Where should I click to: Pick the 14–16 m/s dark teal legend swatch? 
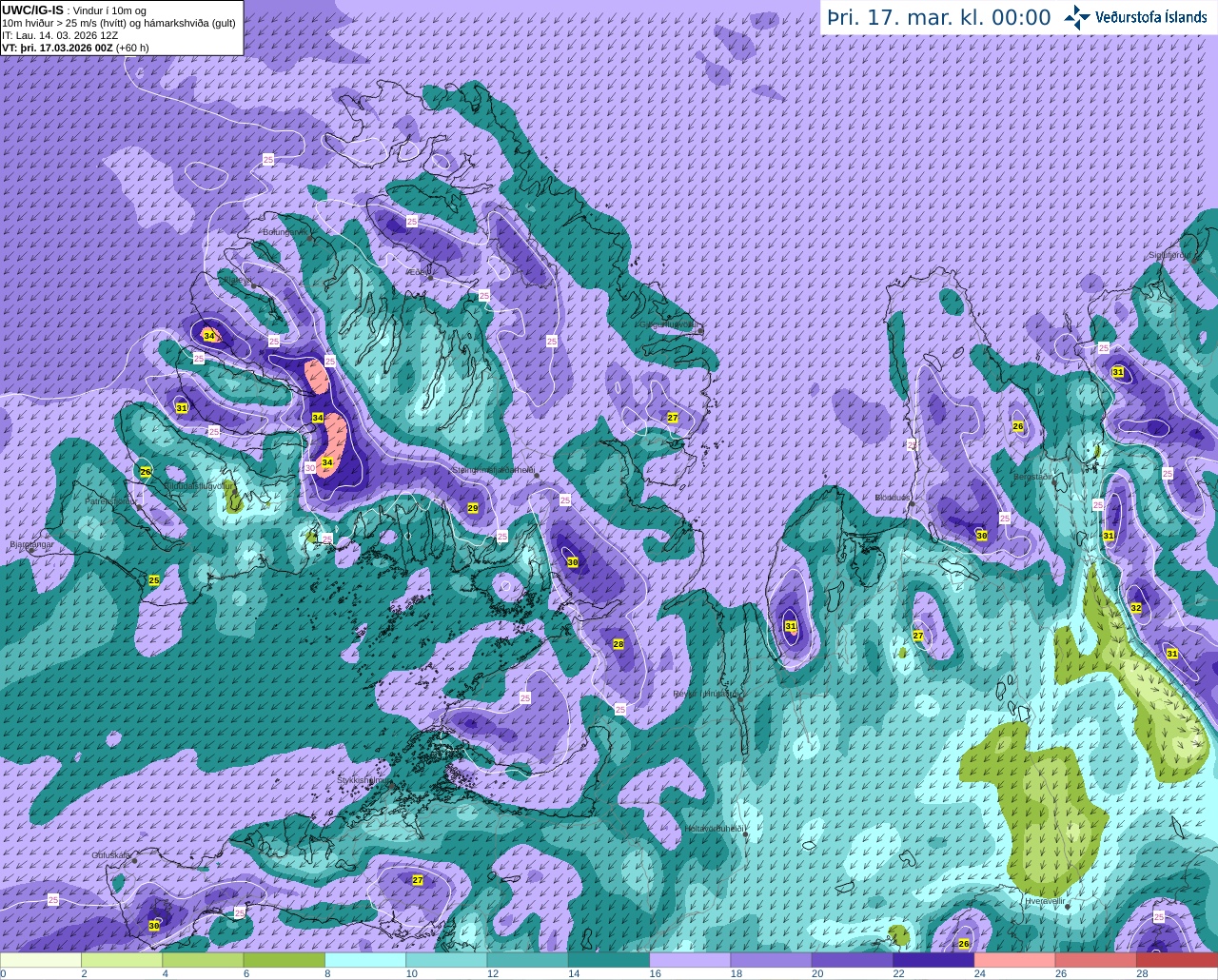(610, 960)
